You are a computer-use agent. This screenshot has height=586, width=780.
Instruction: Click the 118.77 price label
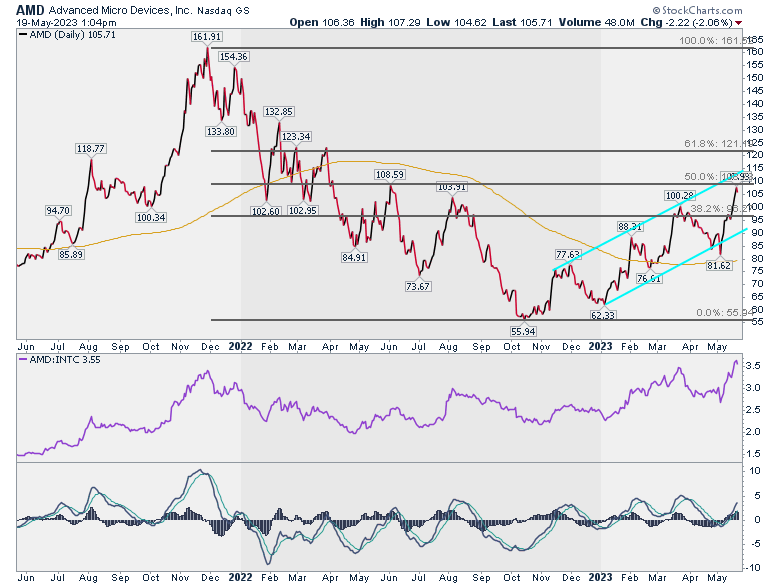click(91, 149)
